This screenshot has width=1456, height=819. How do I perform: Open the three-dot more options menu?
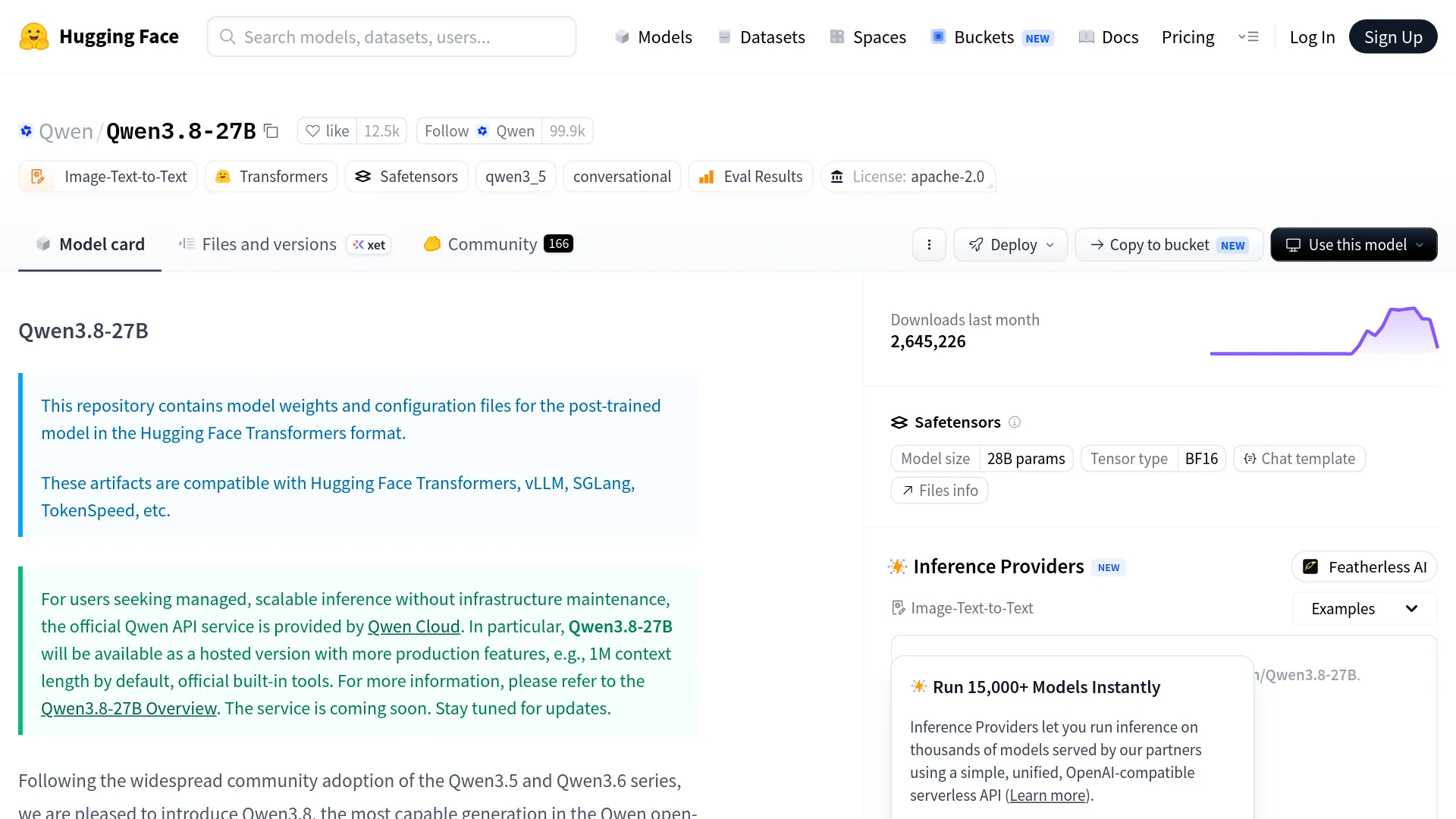[929, 244]
